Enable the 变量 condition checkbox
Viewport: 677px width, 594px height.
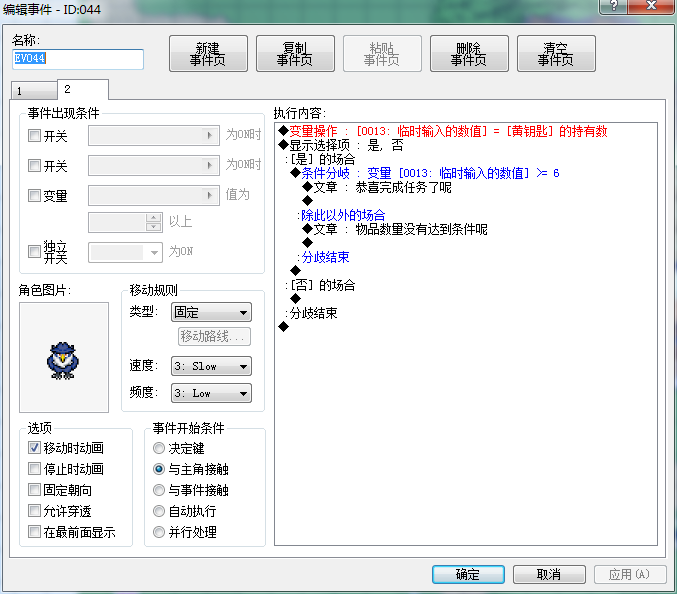click(34, 195)
